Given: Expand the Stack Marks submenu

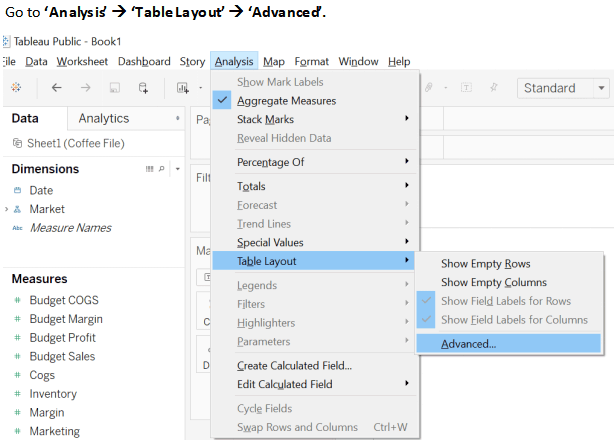Looking at the screenshot, I should tap(315, 119).
